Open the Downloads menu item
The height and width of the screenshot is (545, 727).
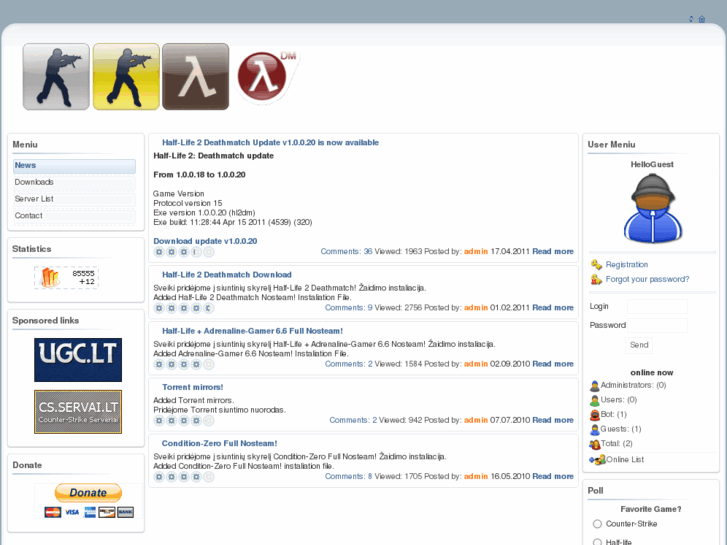pyautogui.click(x=74, y=182)
